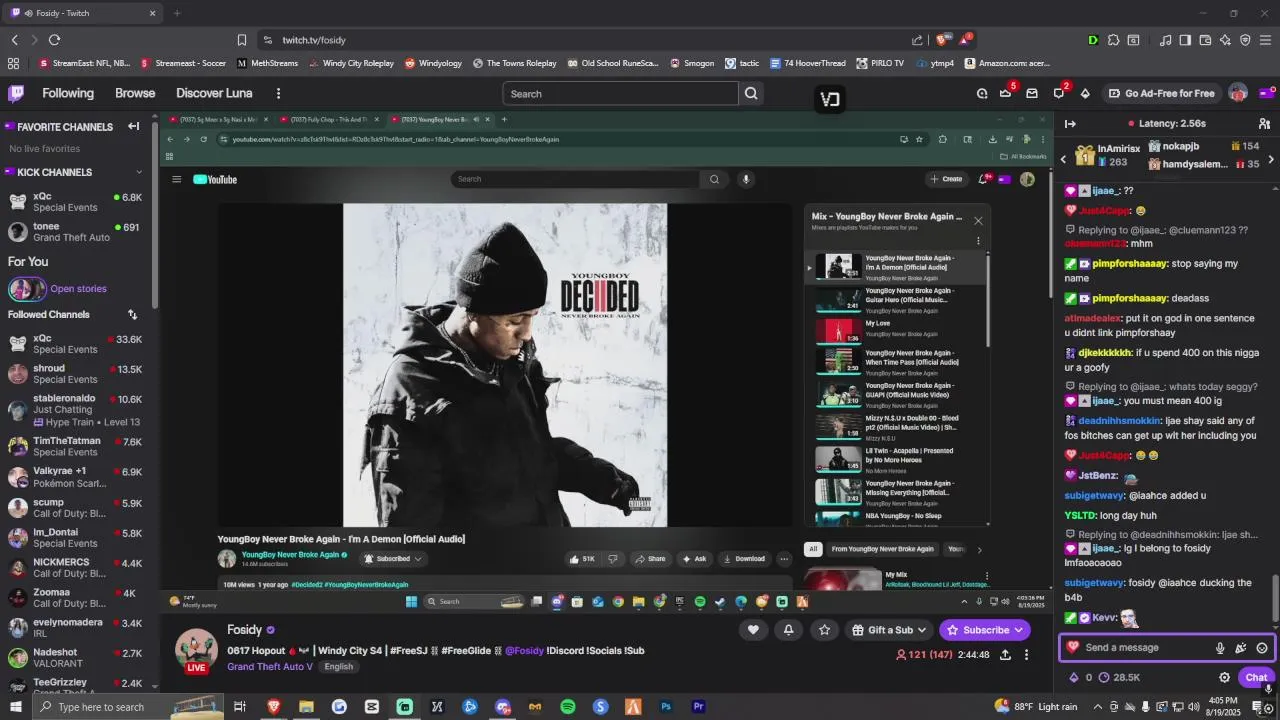Open a new browser tab
This screenshot has height=720, width=1280.
tap(177, 13)
